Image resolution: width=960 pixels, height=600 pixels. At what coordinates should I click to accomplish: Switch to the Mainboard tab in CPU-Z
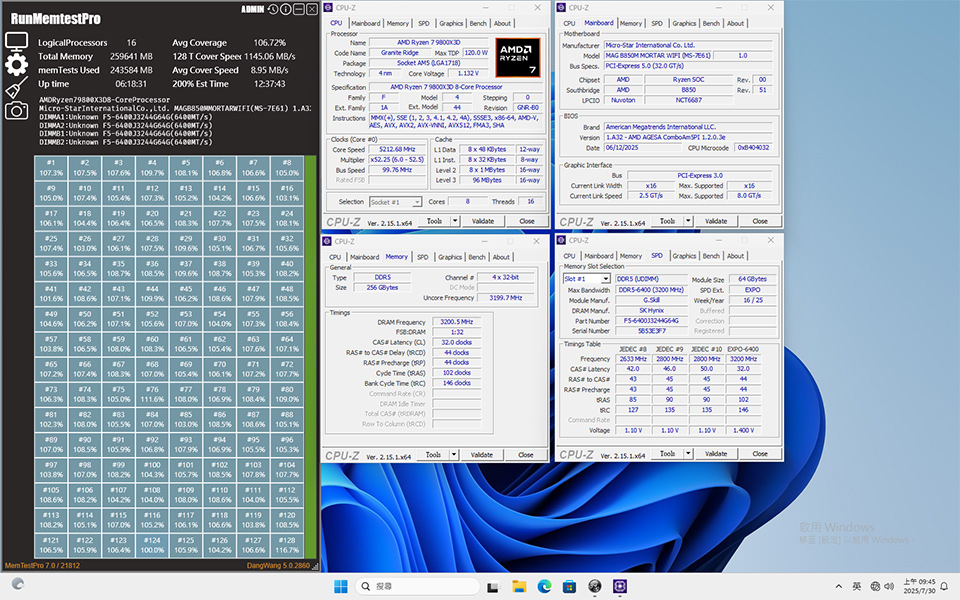(x=364, y=22)
